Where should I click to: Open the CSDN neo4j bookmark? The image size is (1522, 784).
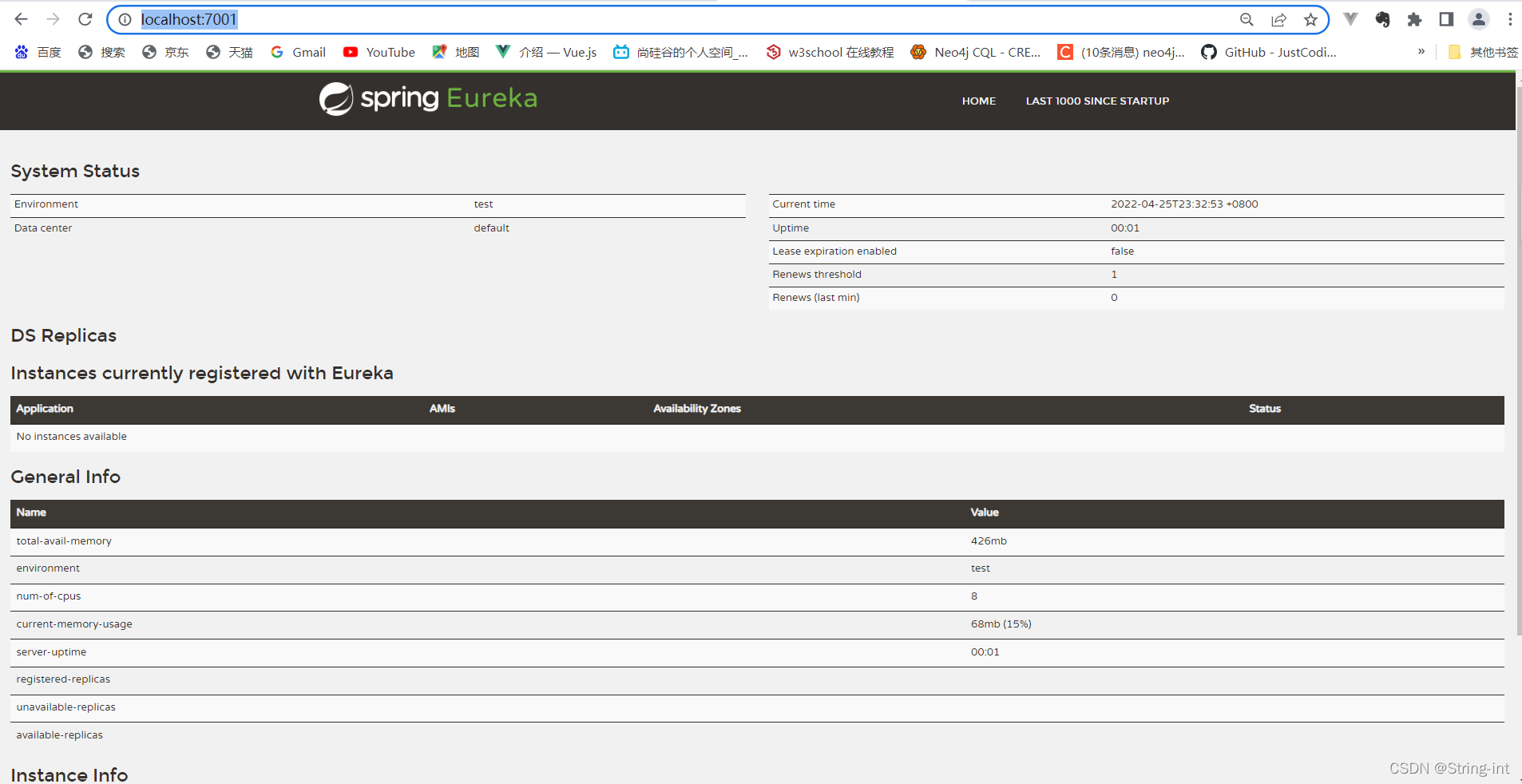coord(1121,52)
